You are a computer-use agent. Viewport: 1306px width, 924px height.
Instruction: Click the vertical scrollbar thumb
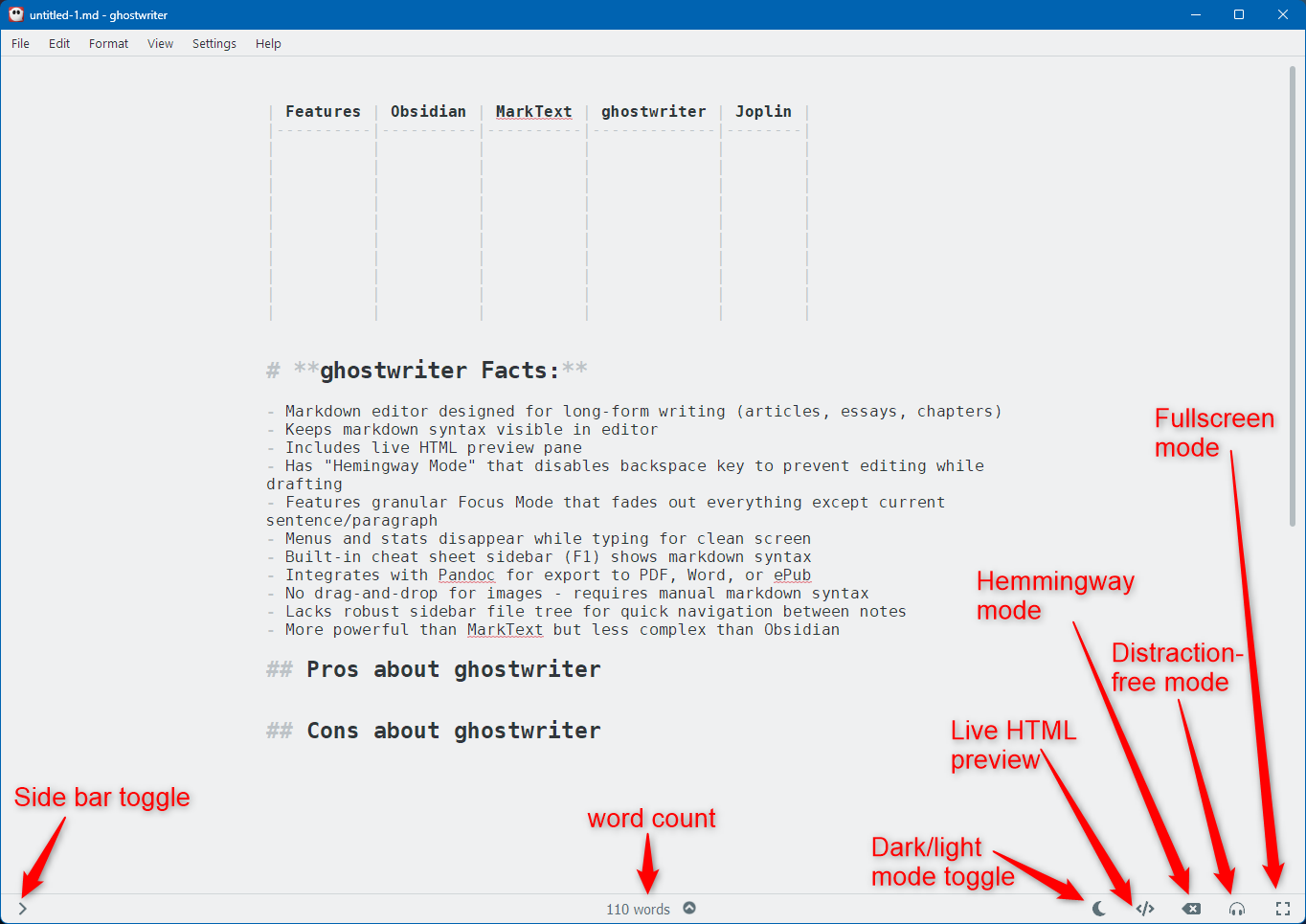tap(1293, 296)
